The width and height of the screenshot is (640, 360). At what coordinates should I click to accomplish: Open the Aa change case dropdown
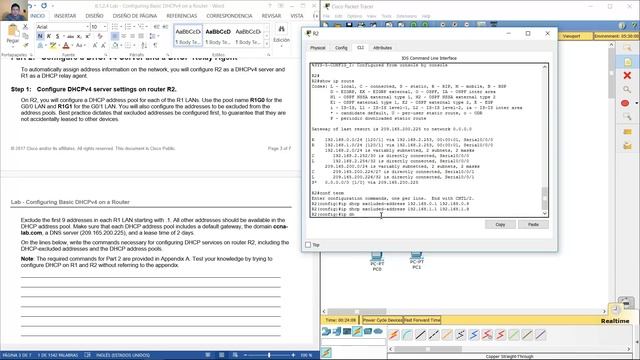click(80, 45)
